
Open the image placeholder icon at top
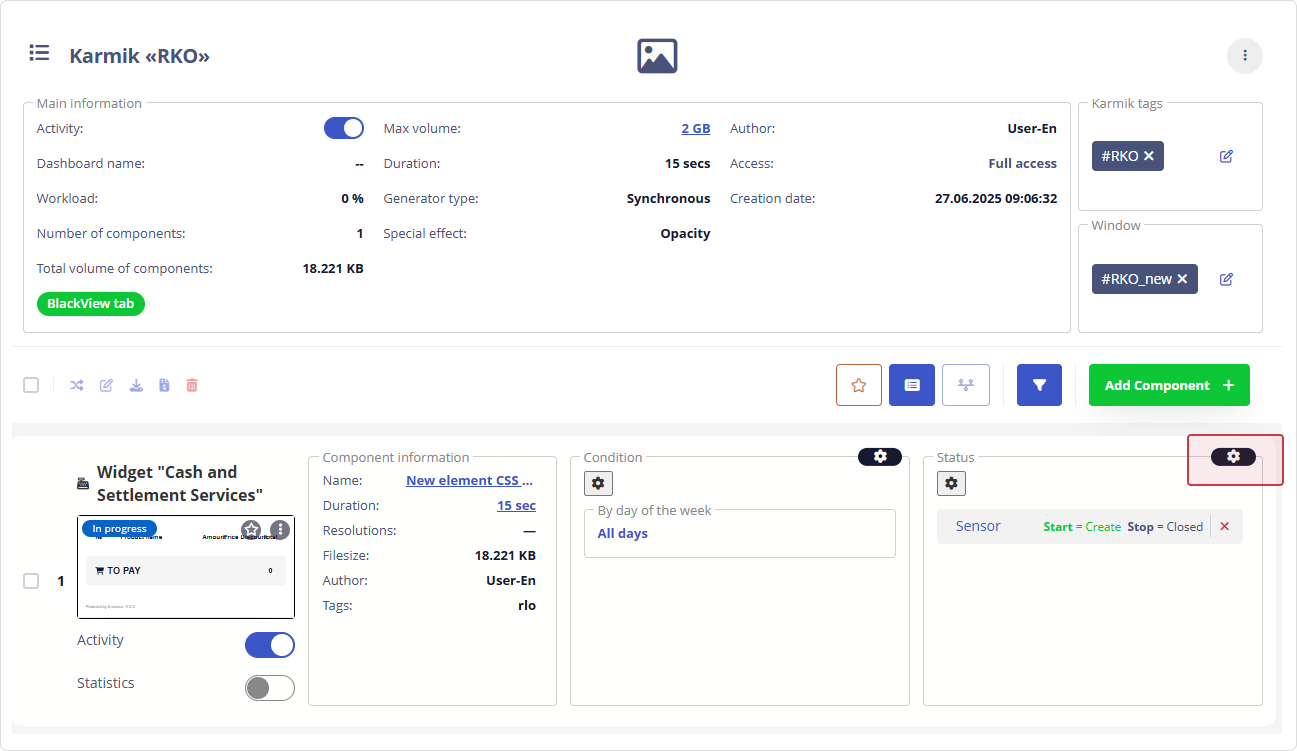click(656, 55)
